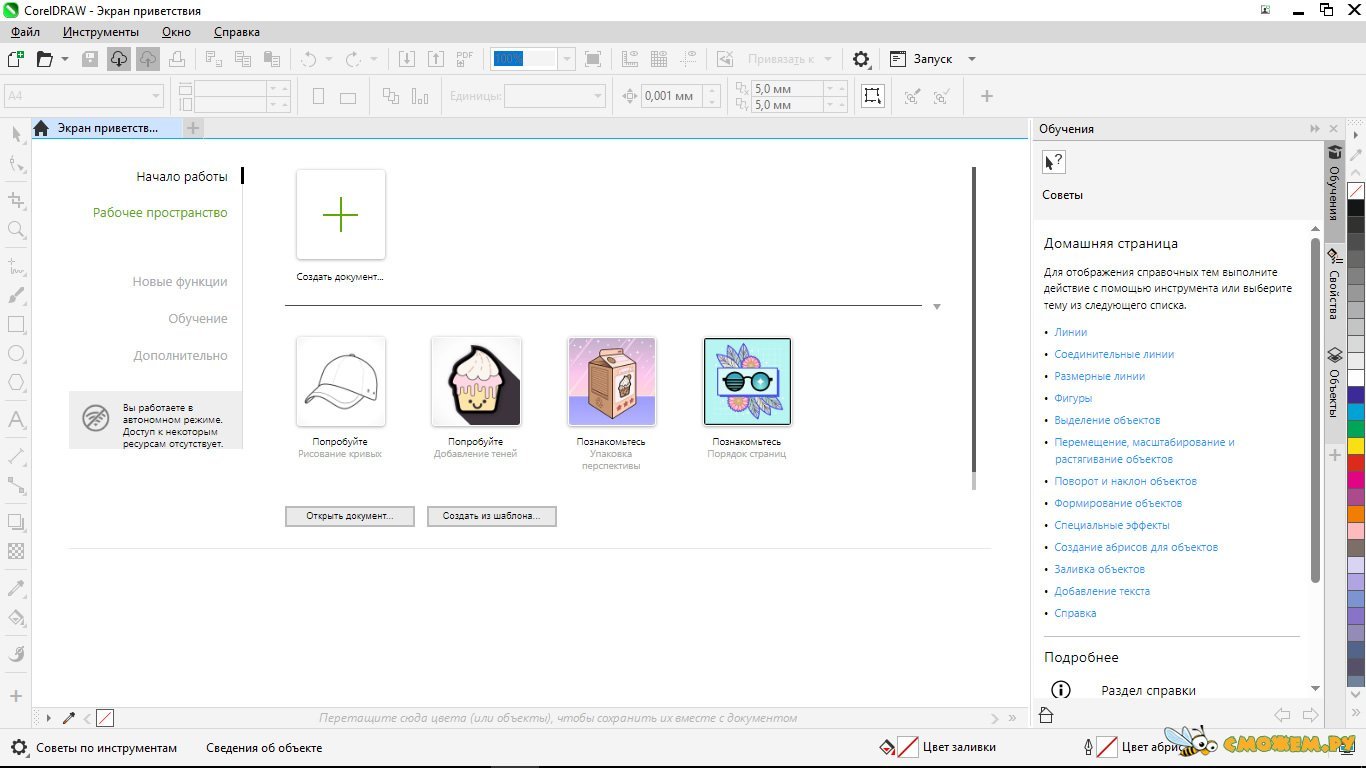
Task: Select the Zoom magnifier tool
Action: 16,230
